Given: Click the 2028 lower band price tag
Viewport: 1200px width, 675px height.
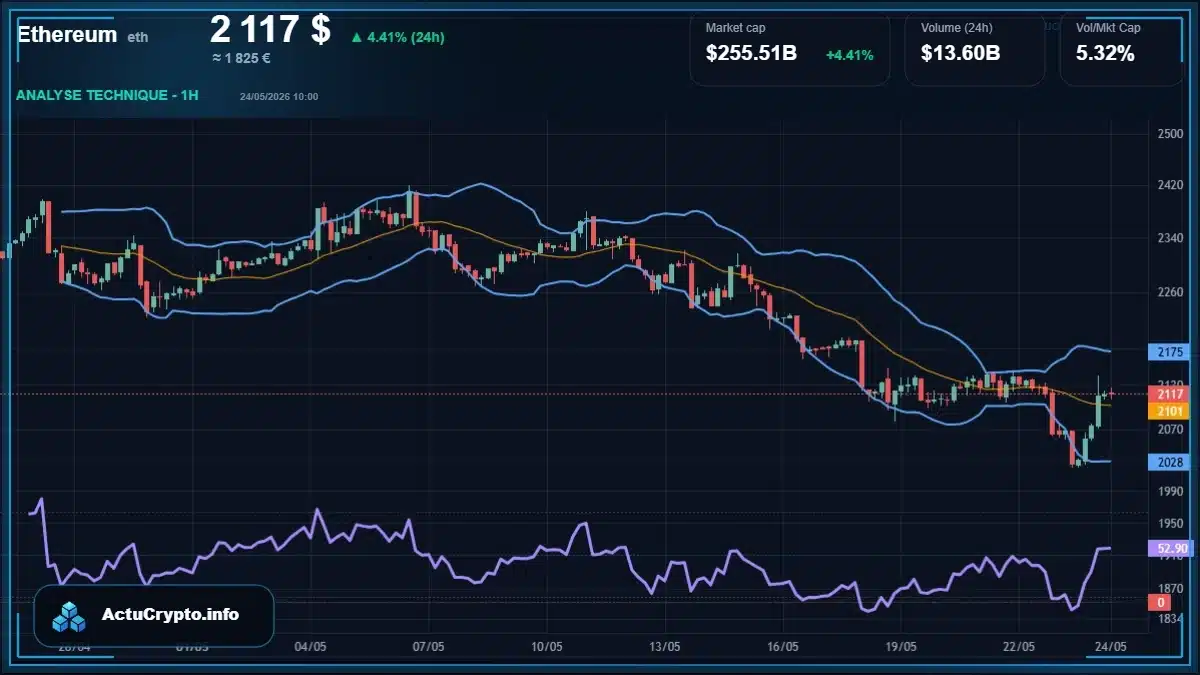Looking at the screenshot, I should click(x=1170, y=461).
